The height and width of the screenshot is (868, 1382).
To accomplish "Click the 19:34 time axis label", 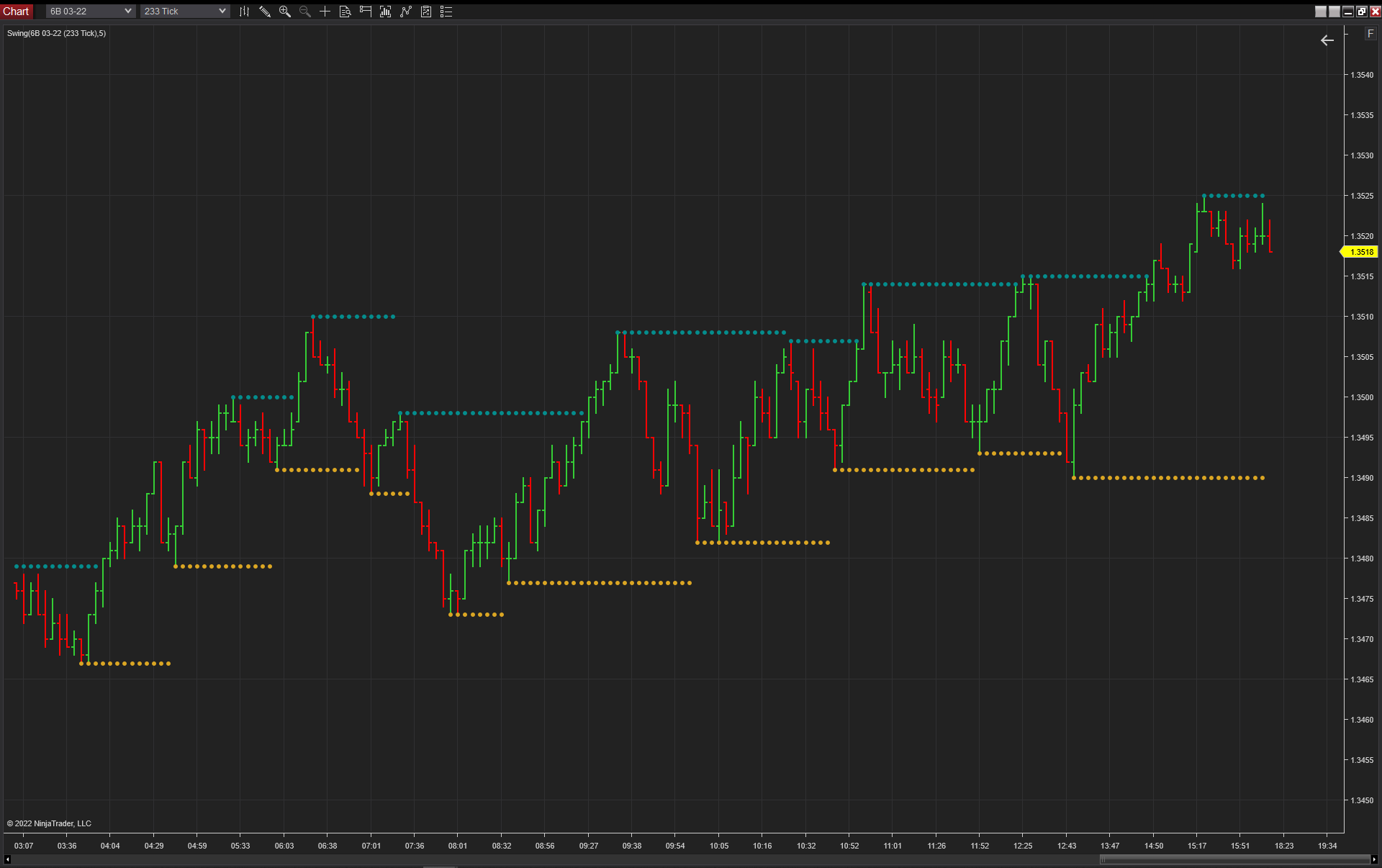I will (x=1327, y=846).
